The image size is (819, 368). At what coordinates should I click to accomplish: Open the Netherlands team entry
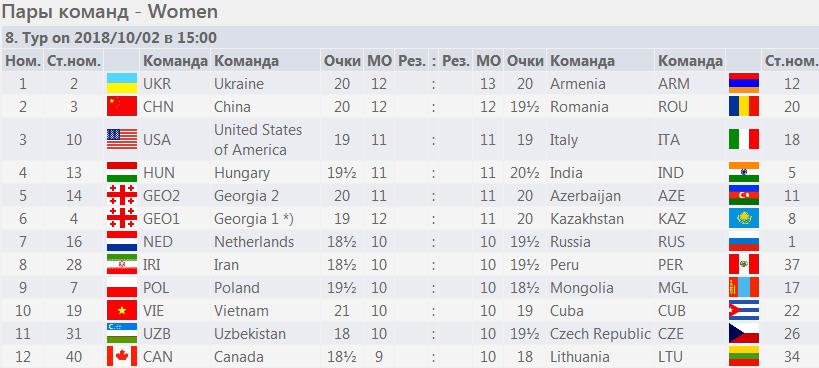[x=254, y=242]
